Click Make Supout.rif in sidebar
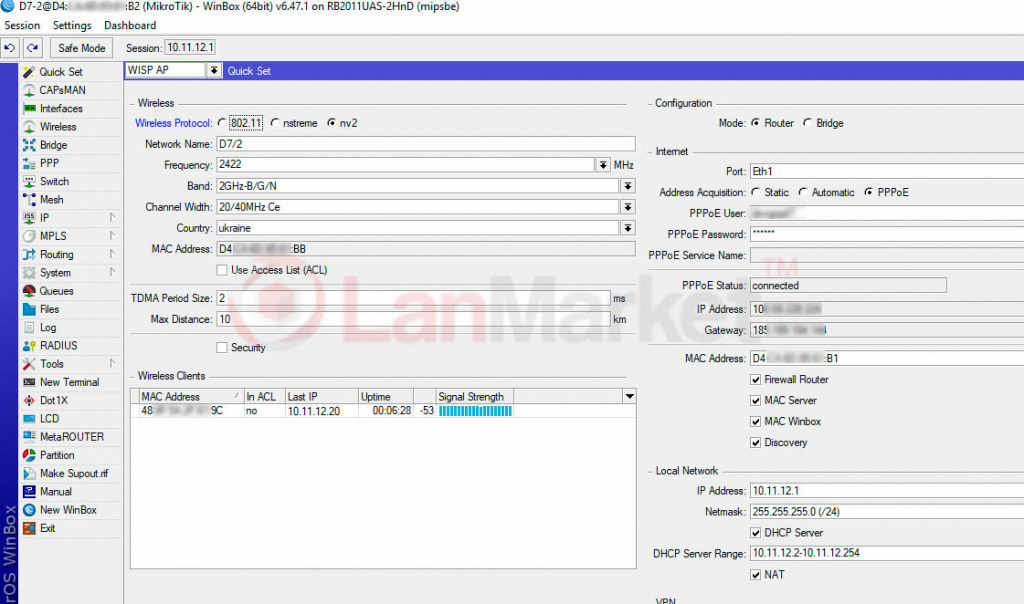 coord(73,473)
